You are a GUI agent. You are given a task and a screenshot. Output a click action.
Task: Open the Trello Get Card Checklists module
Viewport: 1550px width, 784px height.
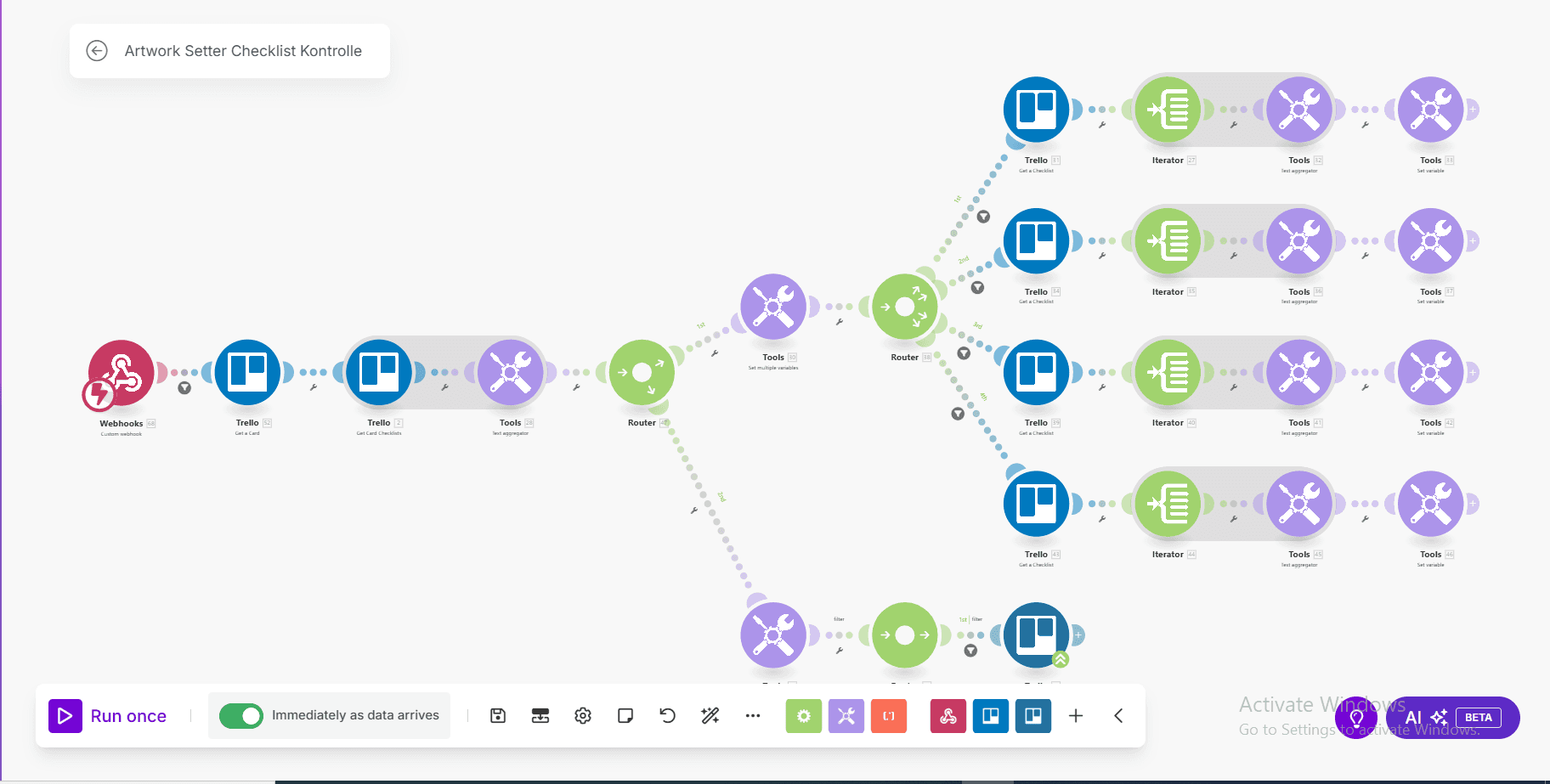tap(379, 373)
